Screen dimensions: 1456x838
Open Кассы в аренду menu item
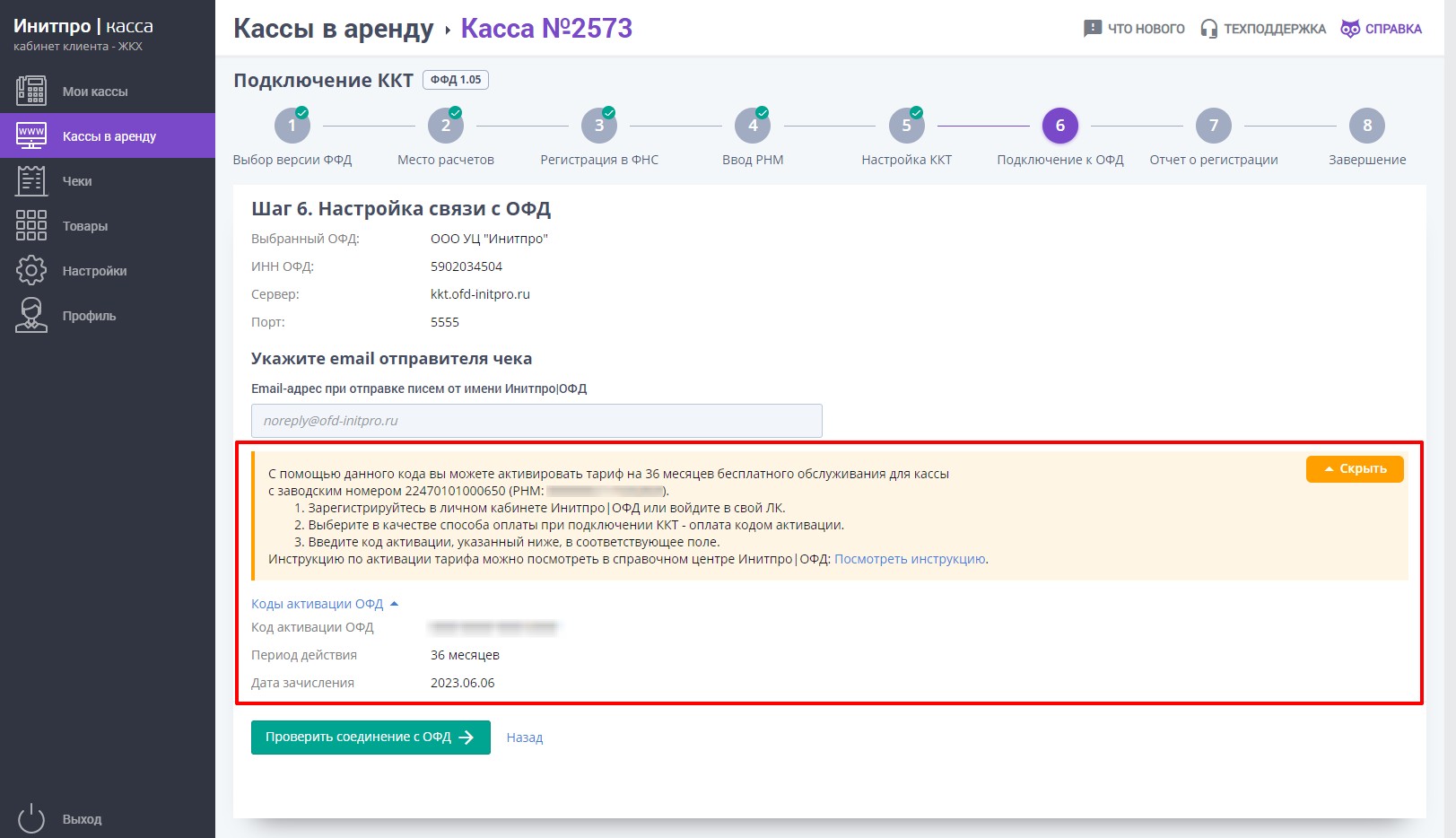pyautogui.click(x=108, y=135)
